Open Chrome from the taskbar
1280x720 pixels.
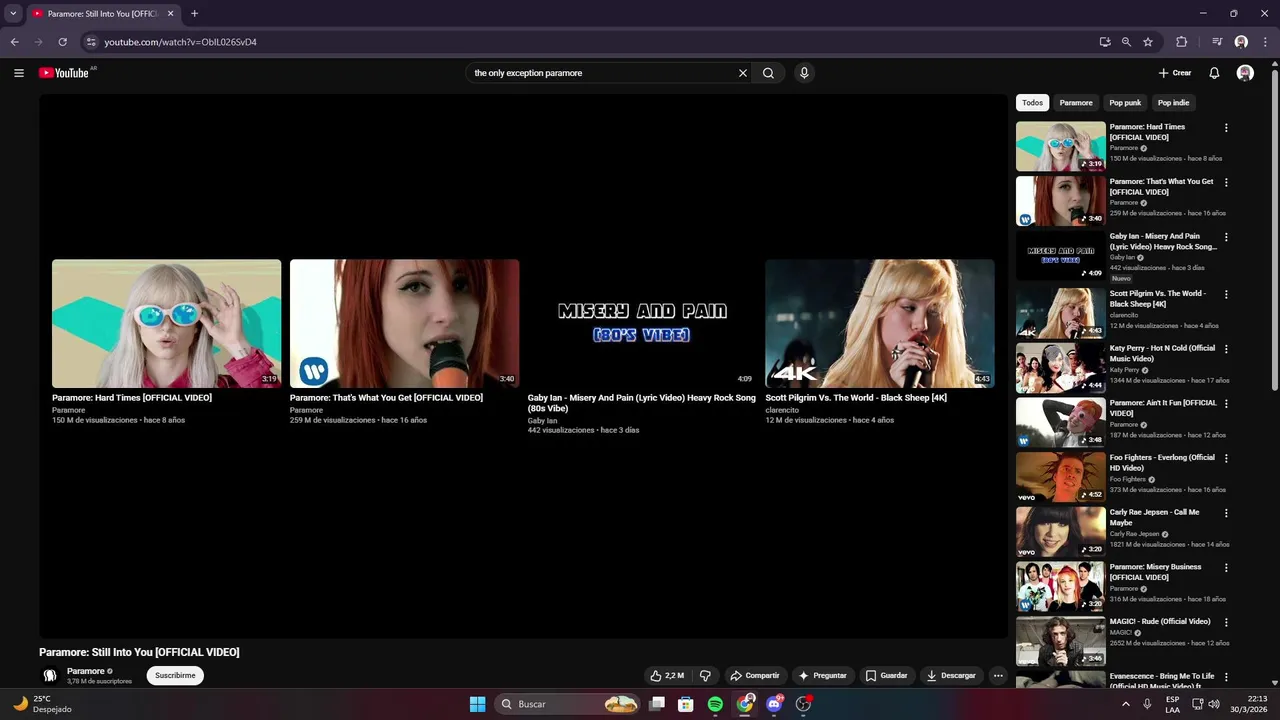point(745,704)
